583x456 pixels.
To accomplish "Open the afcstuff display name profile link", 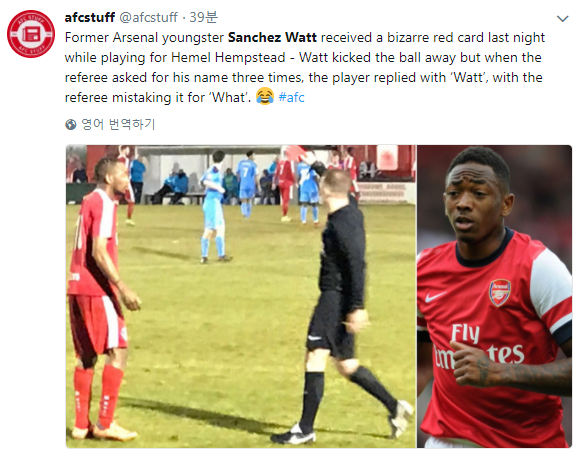I will tap(90, 17).
